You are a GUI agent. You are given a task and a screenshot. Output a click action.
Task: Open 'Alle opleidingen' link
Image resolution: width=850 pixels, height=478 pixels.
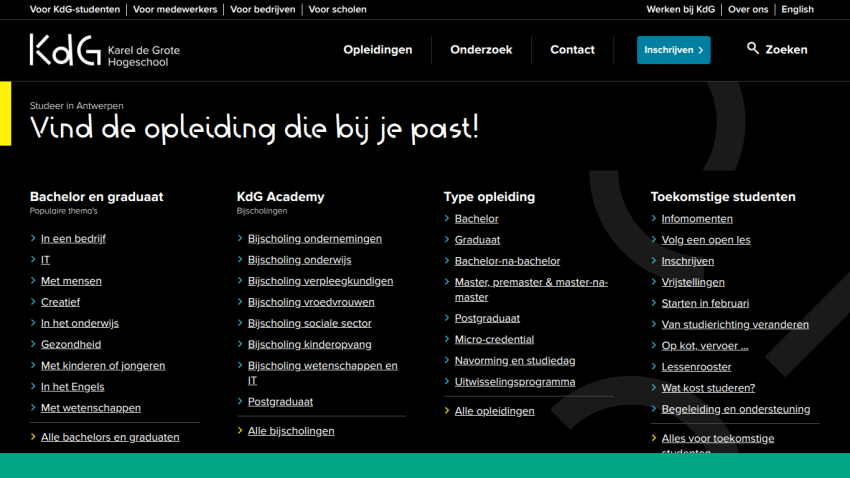pyautogui.click(x=494, y=411)
